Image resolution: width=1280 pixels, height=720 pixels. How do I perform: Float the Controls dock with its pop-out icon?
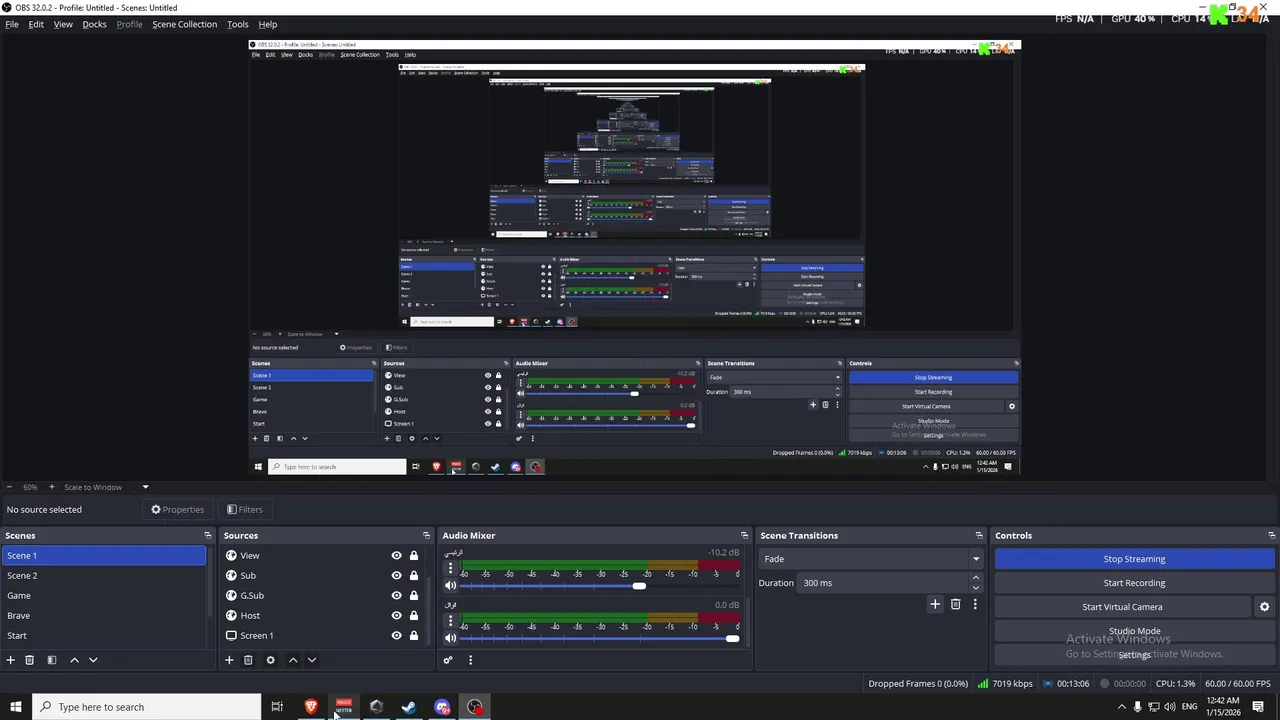click(x=1271, y=536)
